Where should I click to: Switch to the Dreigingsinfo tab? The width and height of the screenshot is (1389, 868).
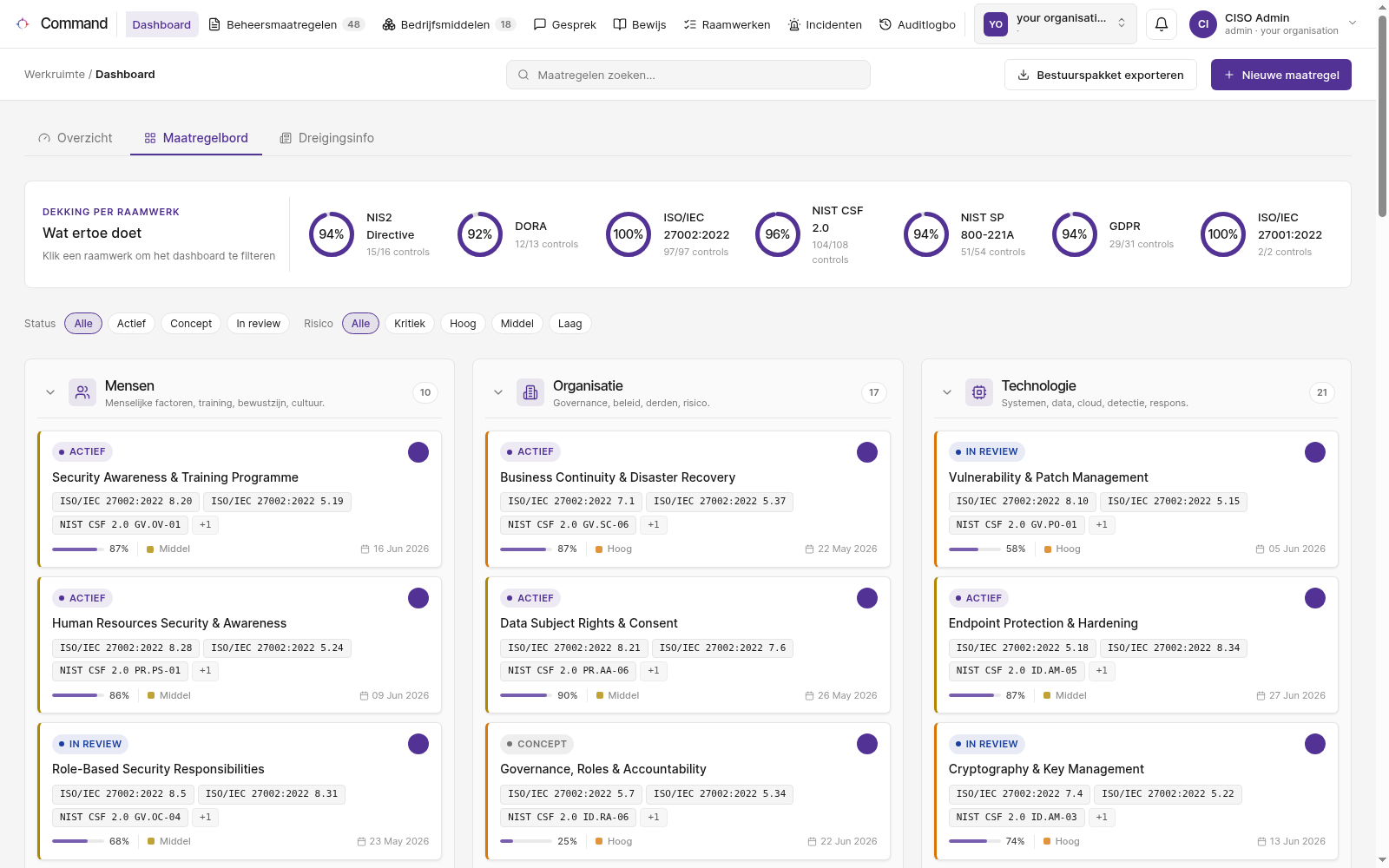pos(327,138)
